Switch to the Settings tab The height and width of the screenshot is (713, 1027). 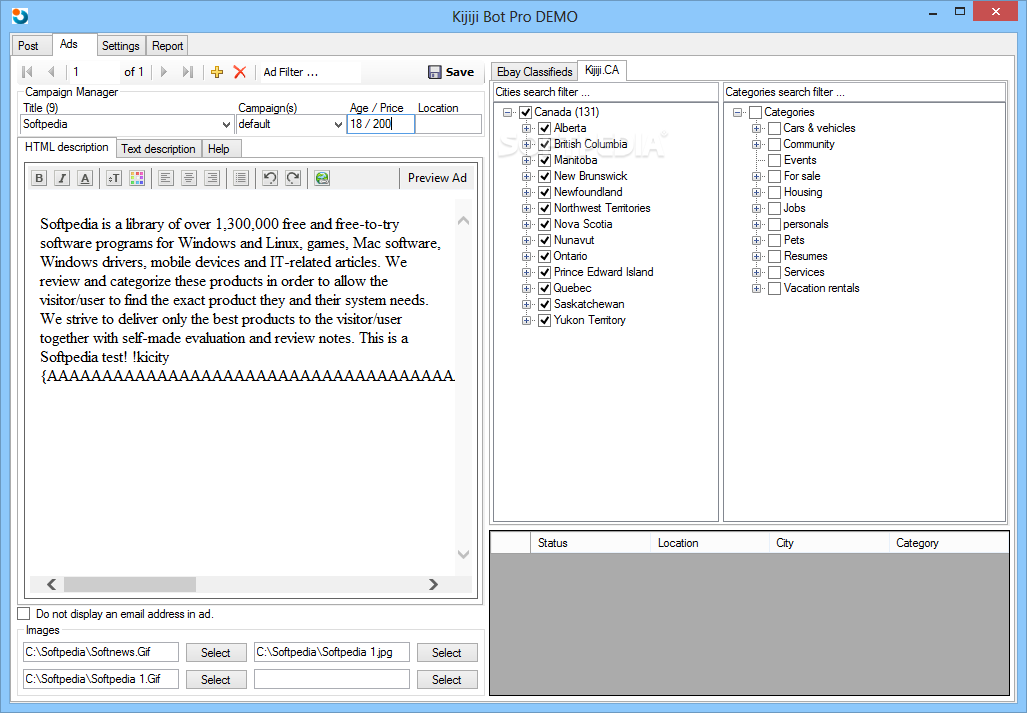pyautogui.click(x=121, y=46)
